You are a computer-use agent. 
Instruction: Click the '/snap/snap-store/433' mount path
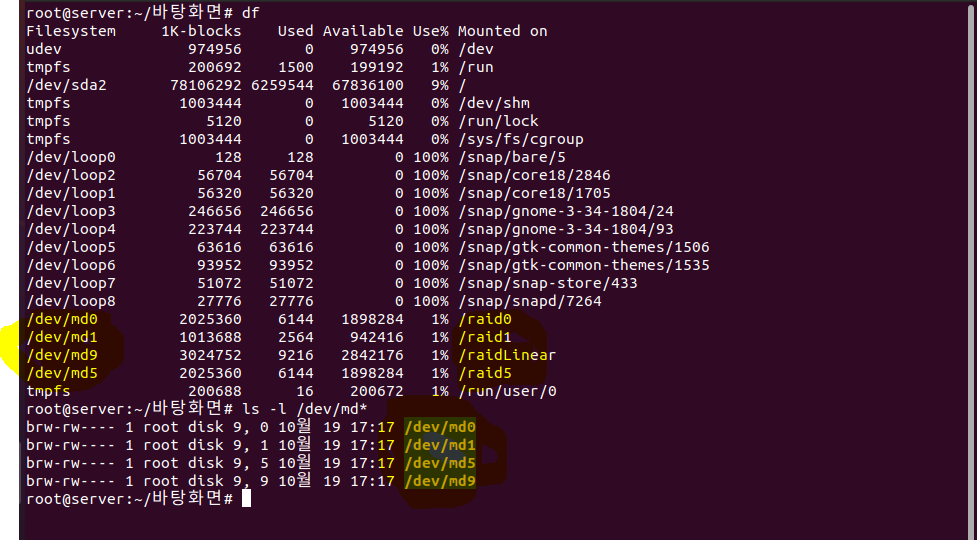click(548, 283)
